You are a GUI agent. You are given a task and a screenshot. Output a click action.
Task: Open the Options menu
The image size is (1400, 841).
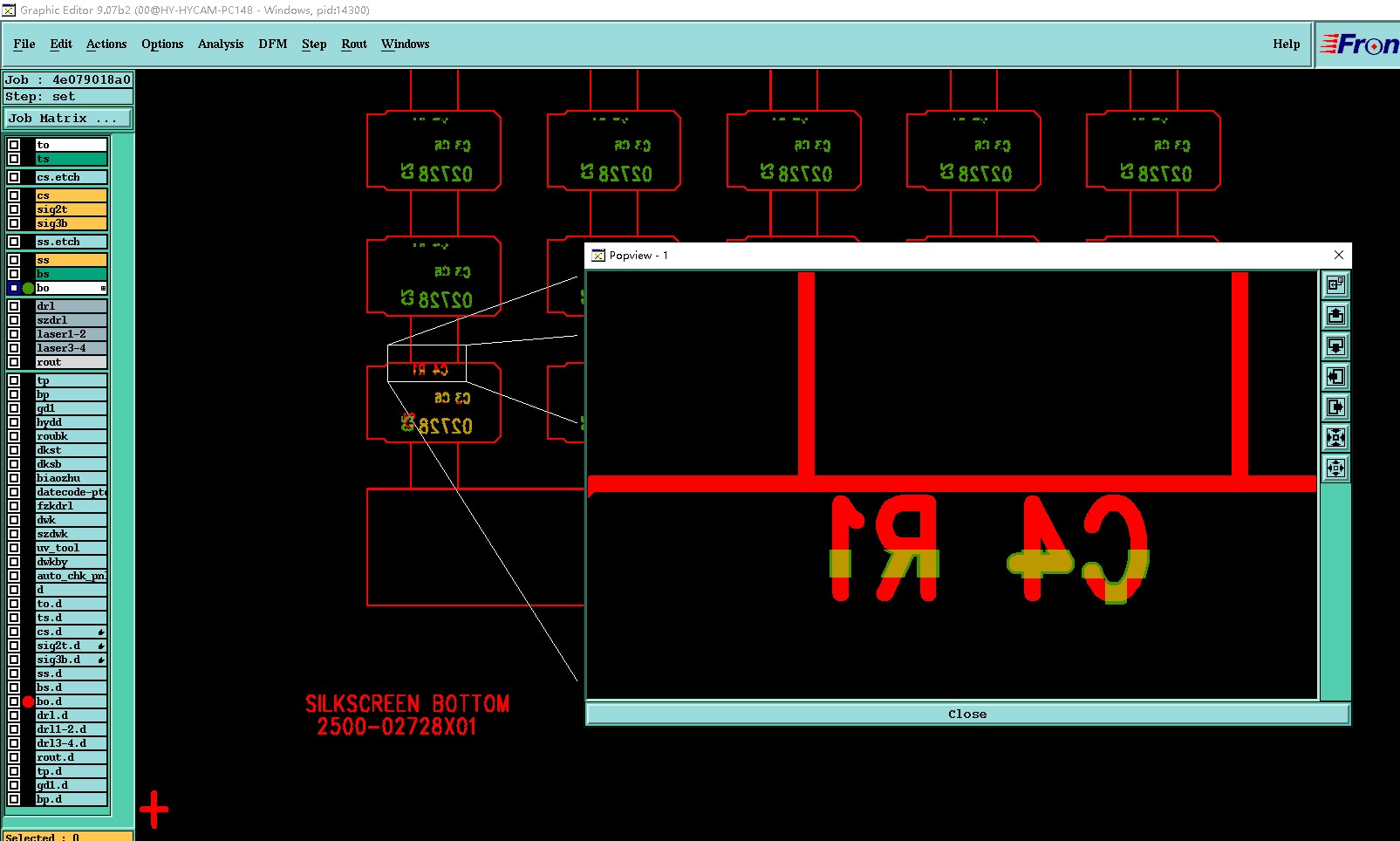coord(162,44)
